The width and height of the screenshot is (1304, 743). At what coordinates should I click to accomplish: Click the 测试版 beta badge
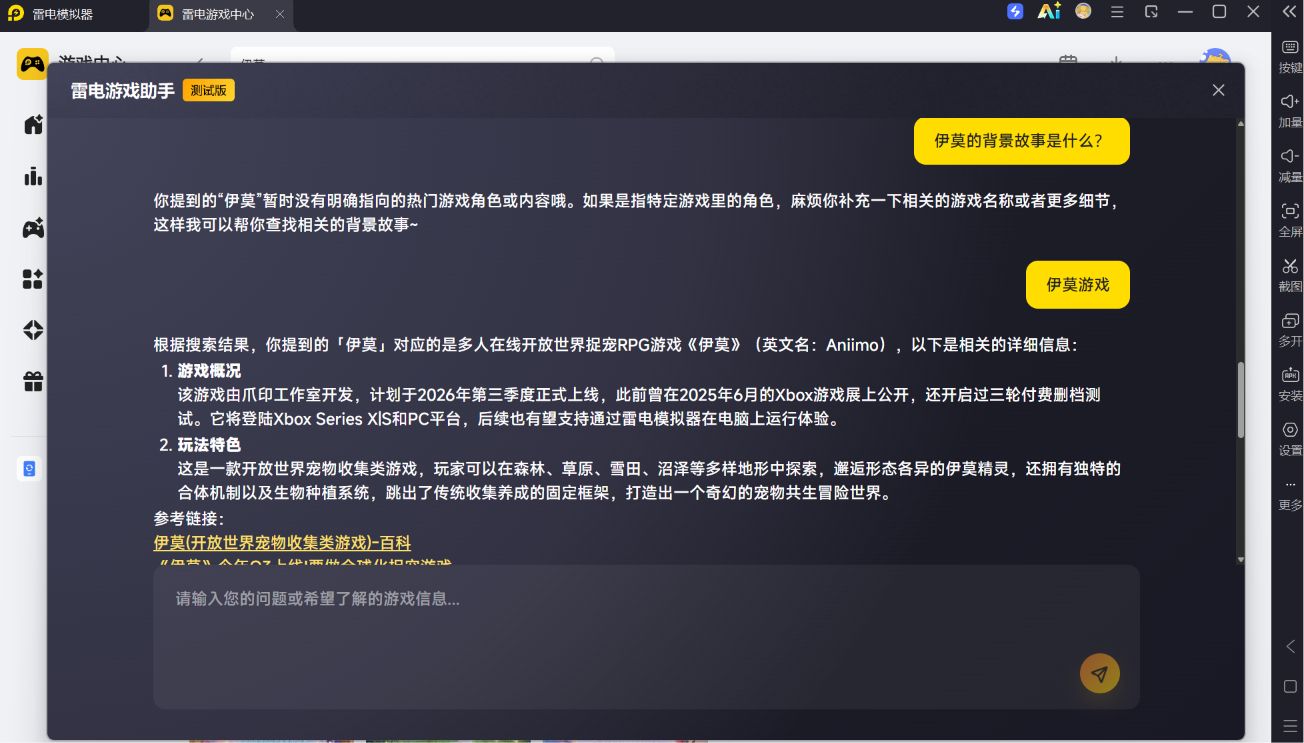[x=209, y=91]
